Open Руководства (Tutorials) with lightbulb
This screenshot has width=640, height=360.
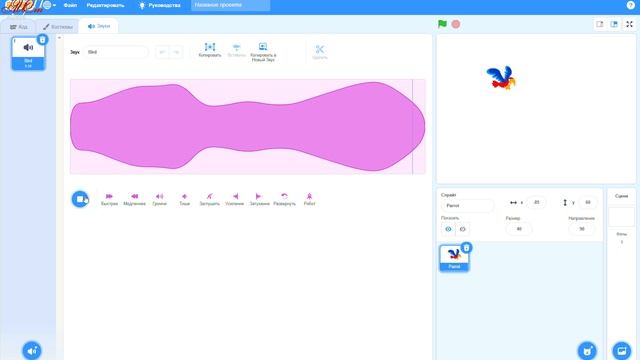(160, 5)
